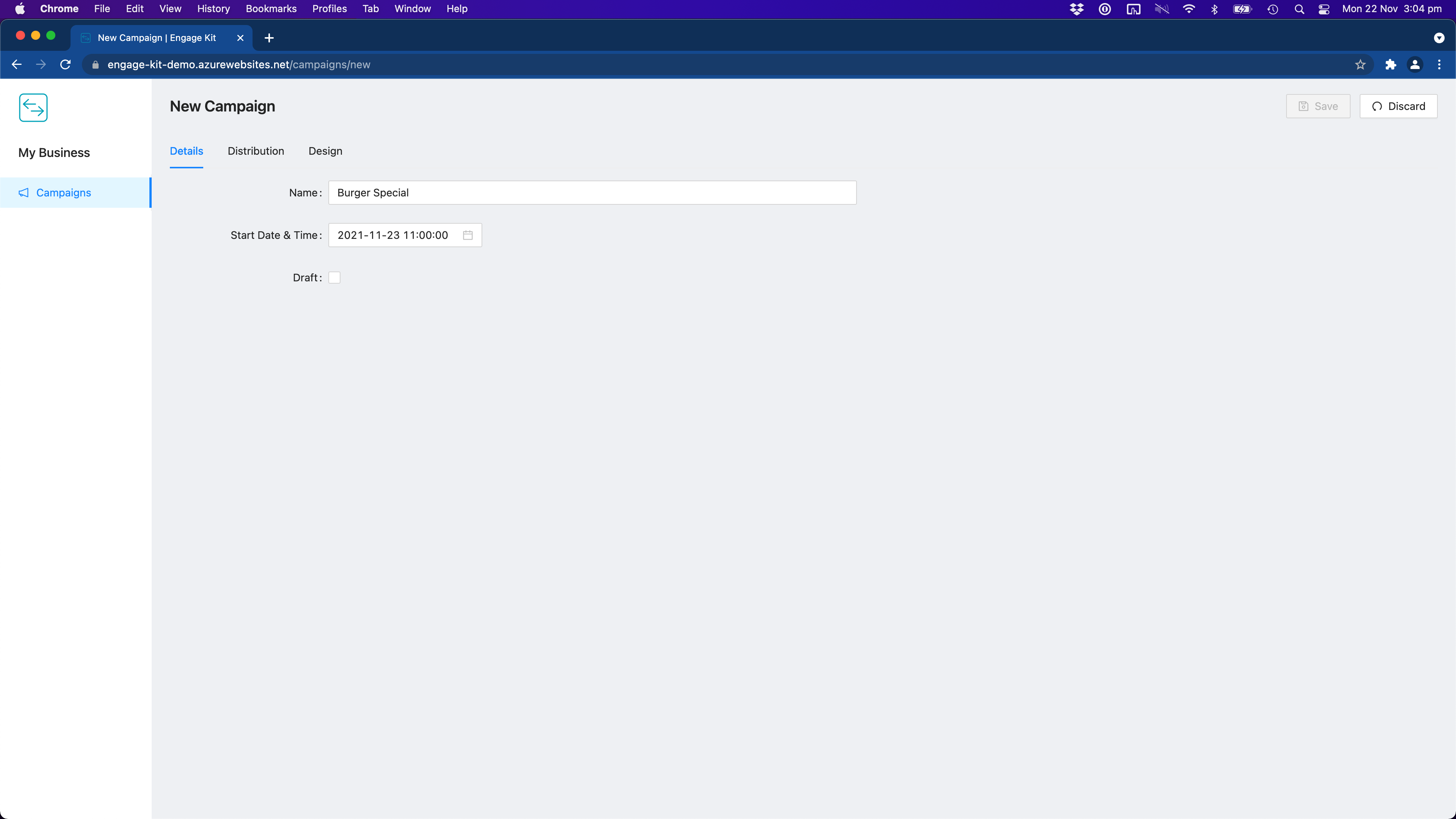This screenshot has height=819, width=1456.
Task: Open Chrome profile avatar icon
Action: pos(1415,64)
